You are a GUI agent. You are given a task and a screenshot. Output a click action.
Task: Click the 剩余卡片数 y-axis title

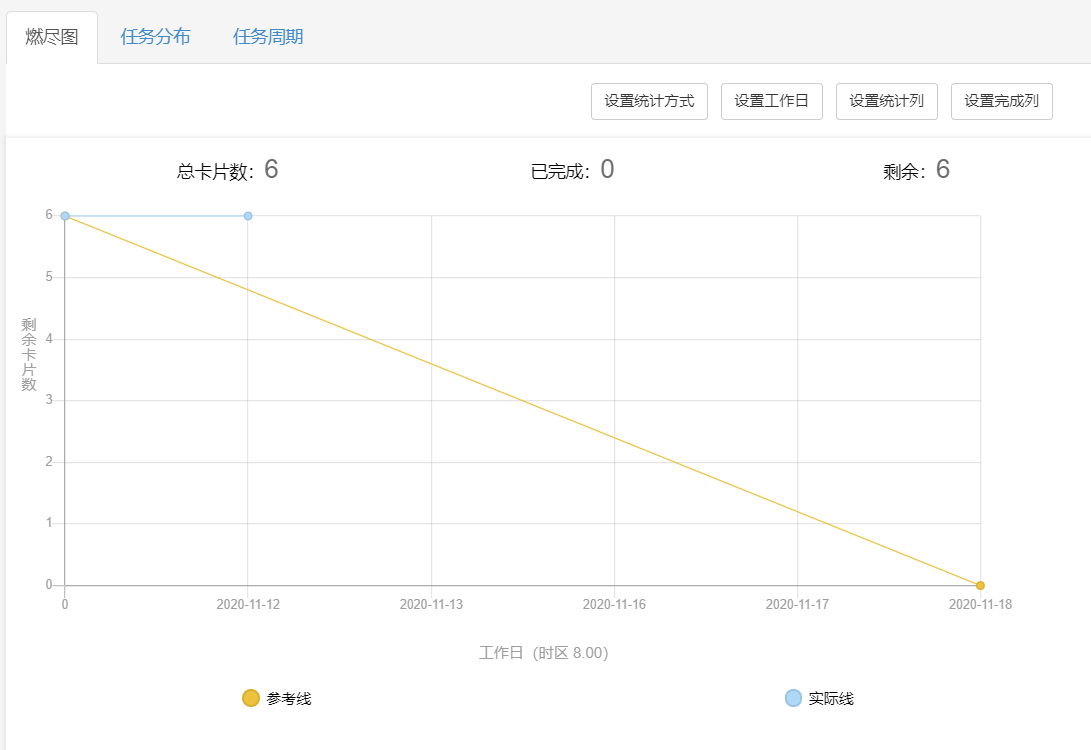29,354
